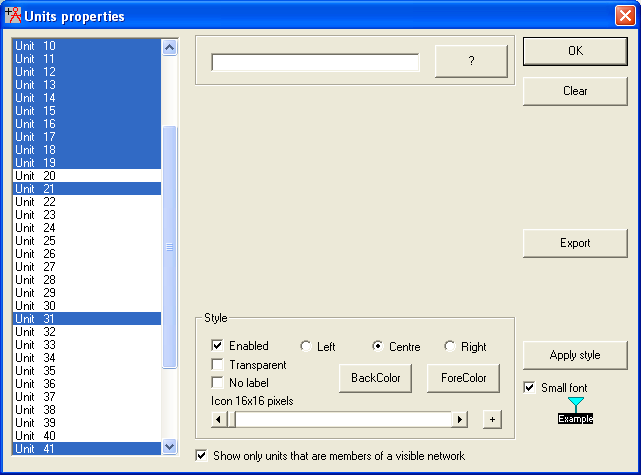The width and height of the screenshot is (641, 475).
Task: Select Unit 40 in the list
Action: [x=87, y=436]
